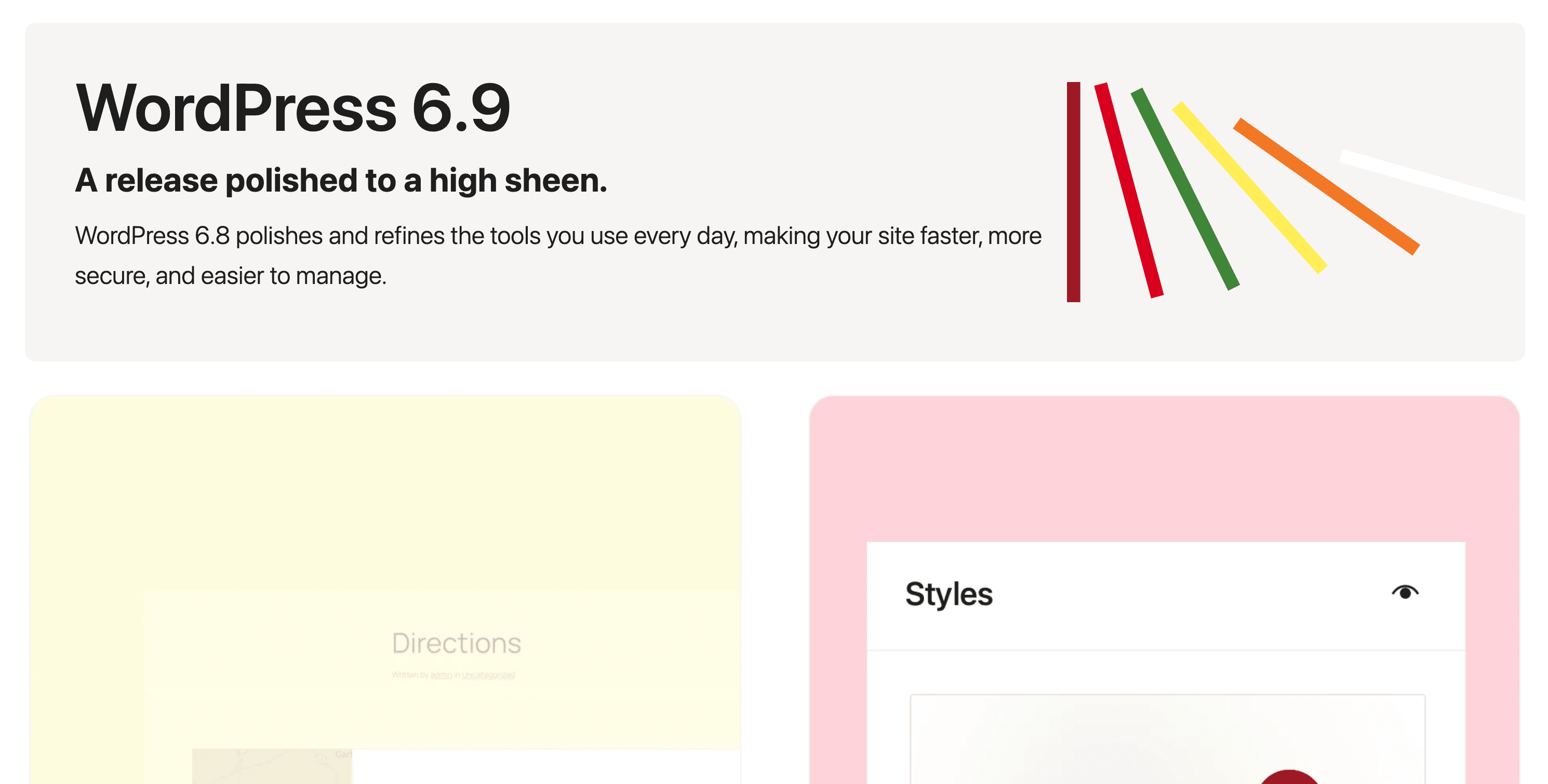Click the yellow slanted stripe
Viewport: 1548px width, 784px height.
pos(1249,187)
